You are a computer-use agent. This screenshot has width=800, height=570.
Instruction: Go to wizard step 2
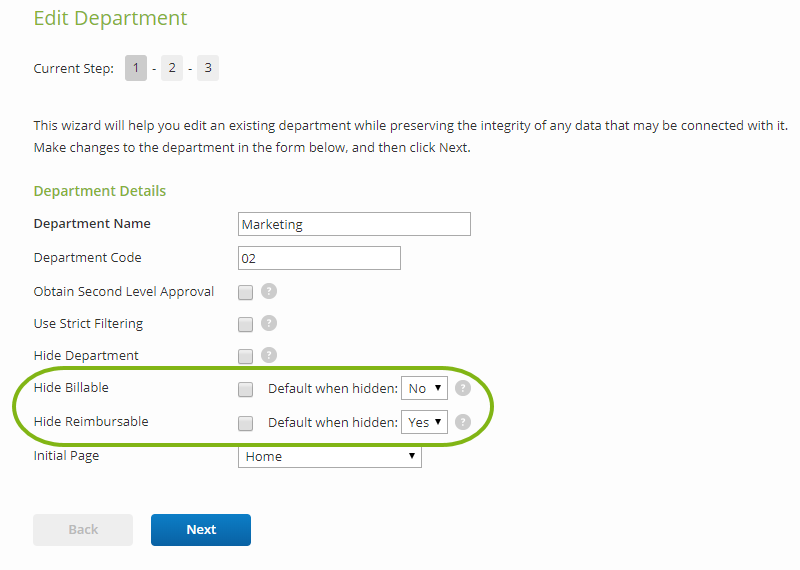click(172, 68)
